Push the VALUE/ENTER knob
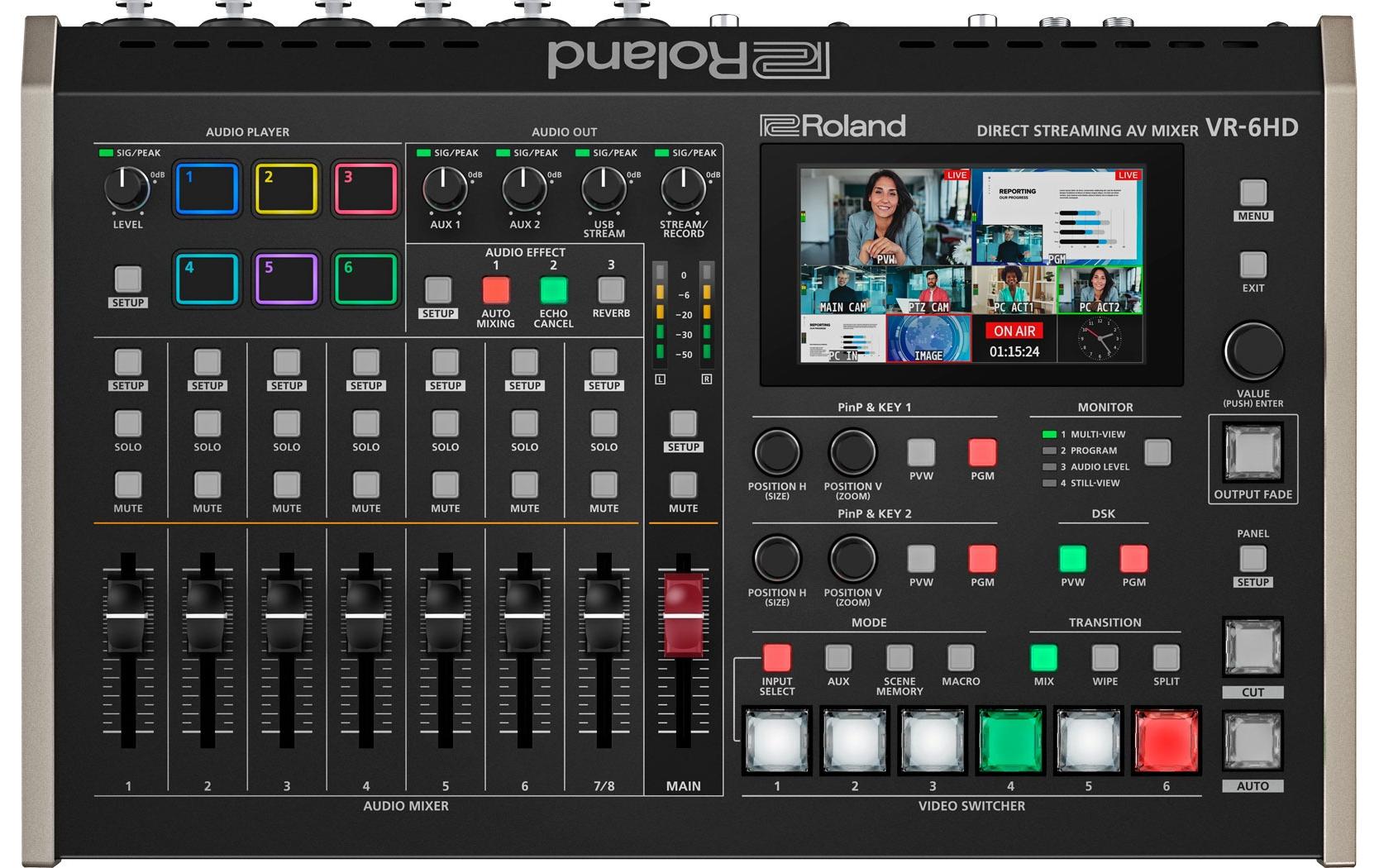Viewport: 1379px width, 868px height. [1253, 351]
